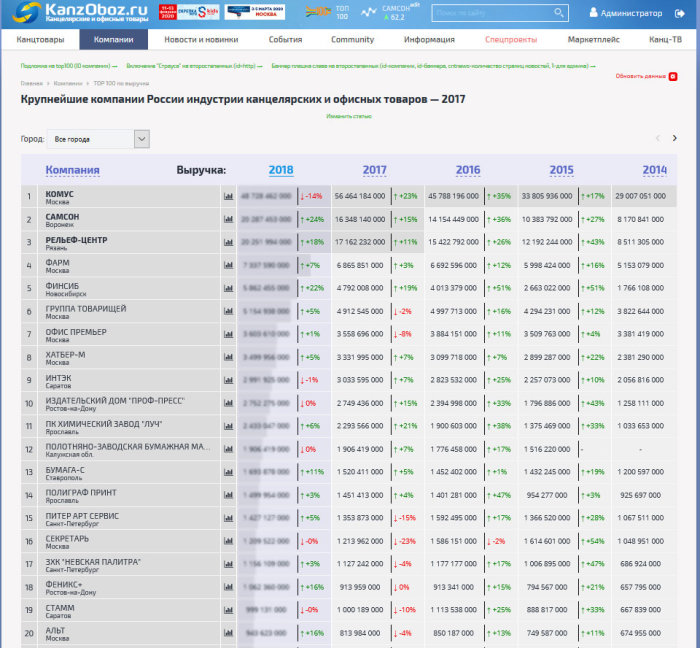This screenshot has width=700, height=648.
Task: Click the logout arrow icon
Action: pyautogui.click(x=679, y=13)
